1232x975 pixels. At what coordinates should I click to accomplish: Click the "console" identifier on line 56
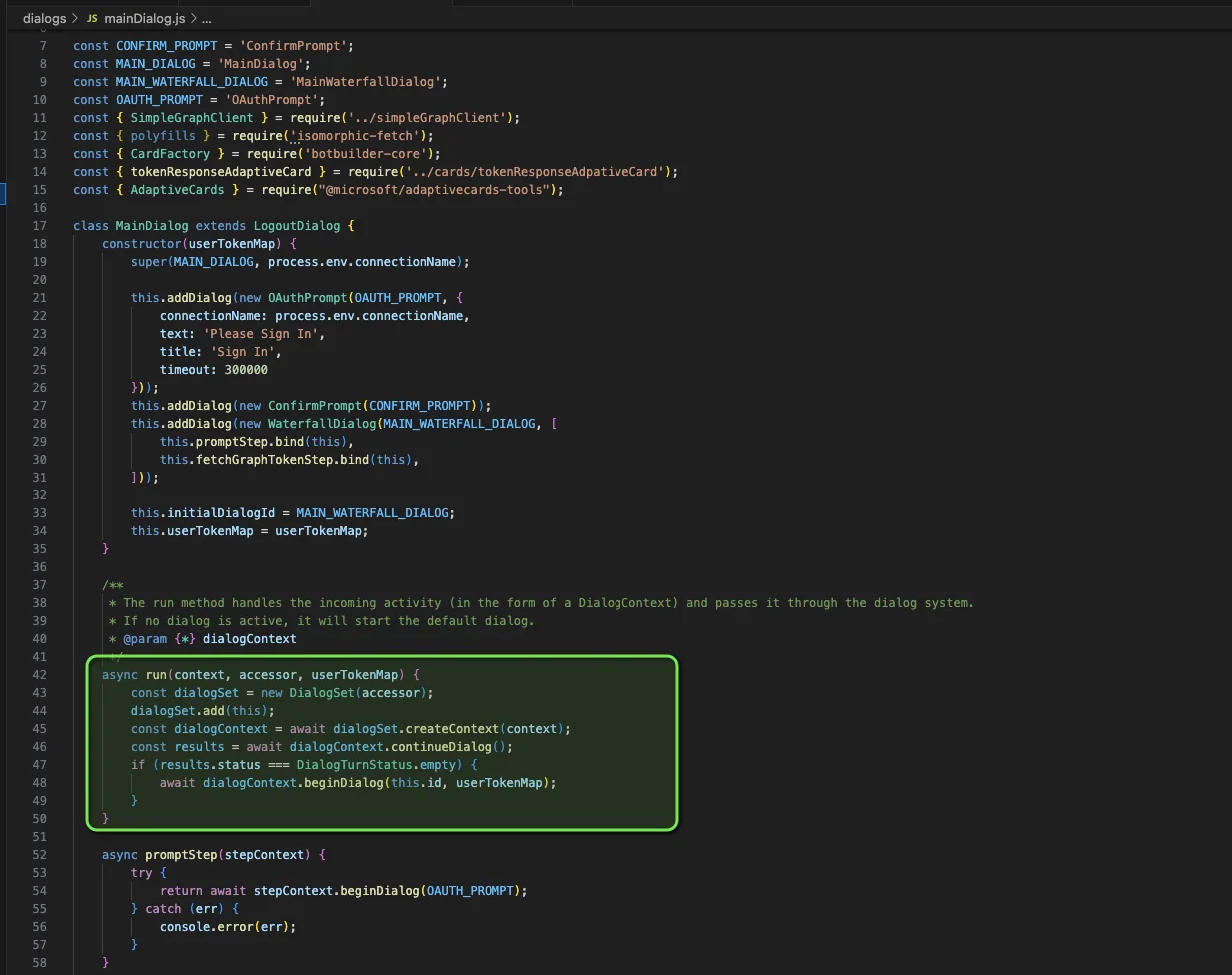[x=185, y=927]
